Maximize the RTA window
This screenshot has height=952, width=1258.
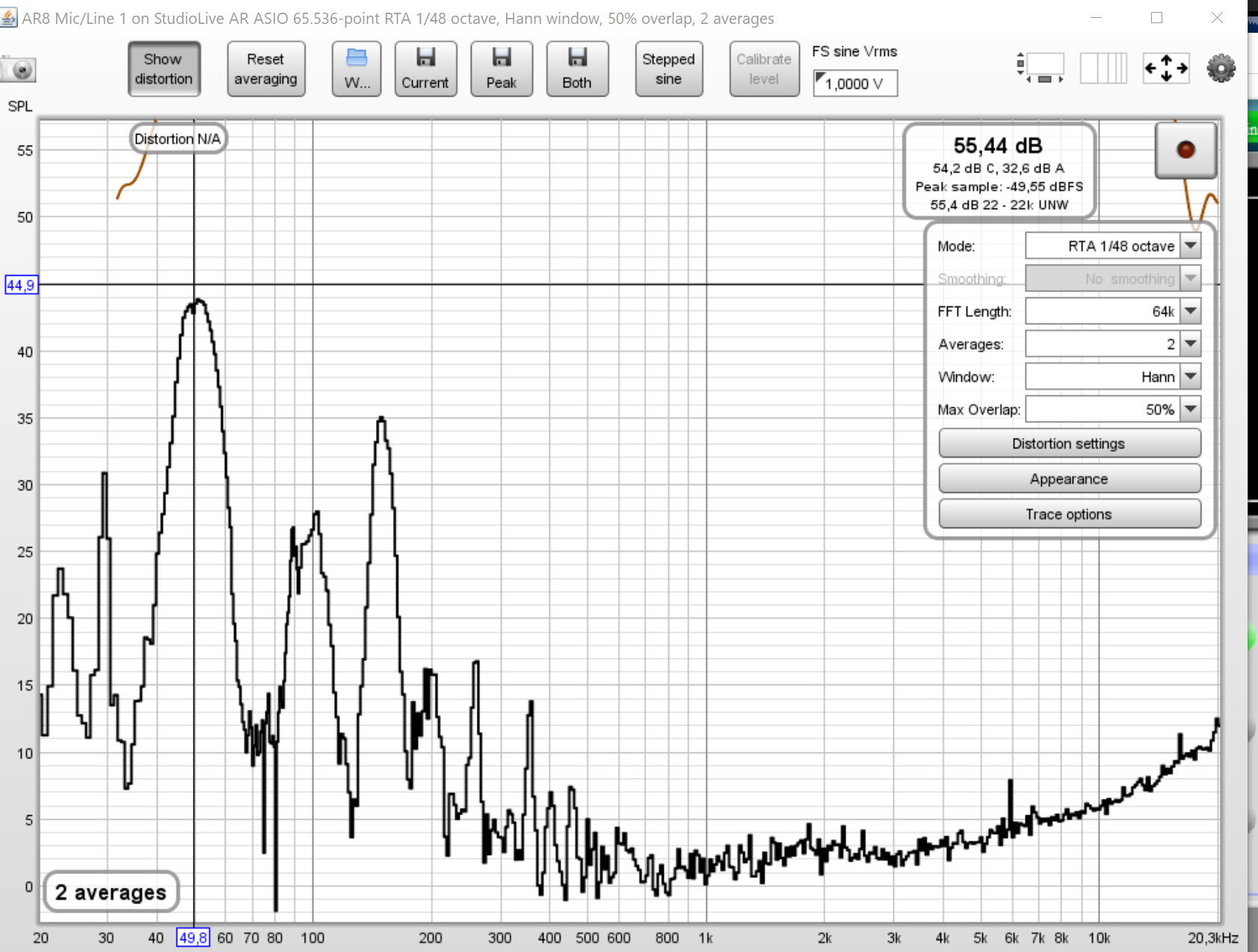1156,18
